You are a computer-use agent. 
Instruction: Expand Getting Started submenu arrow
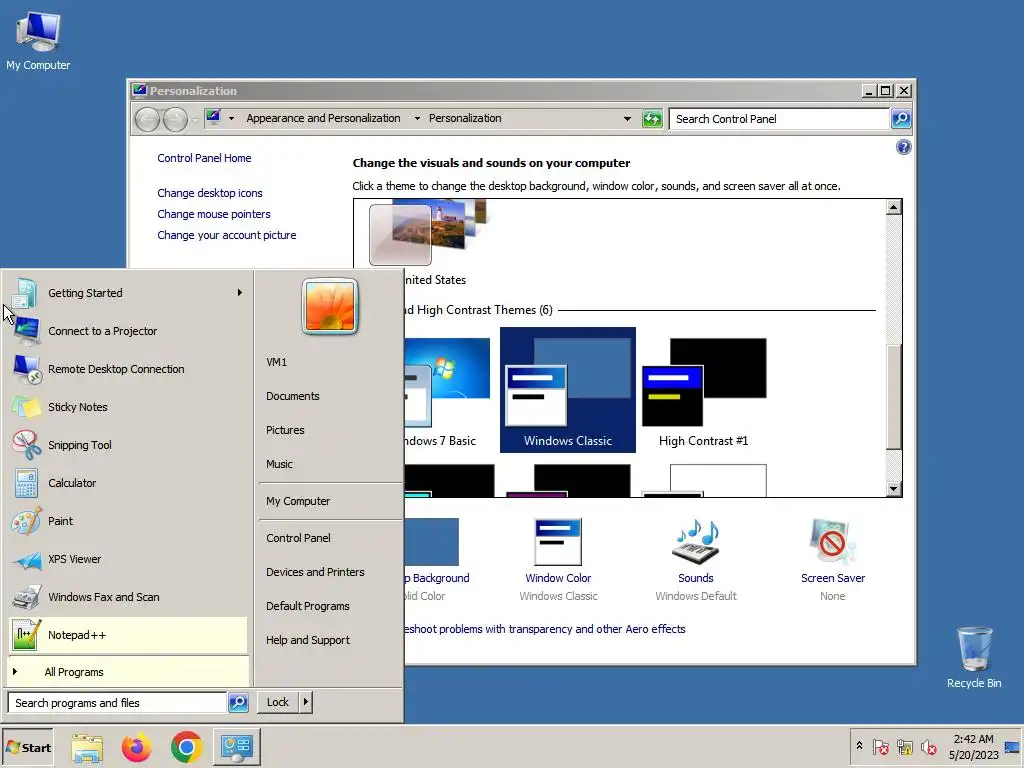click(x=240, y=293)
